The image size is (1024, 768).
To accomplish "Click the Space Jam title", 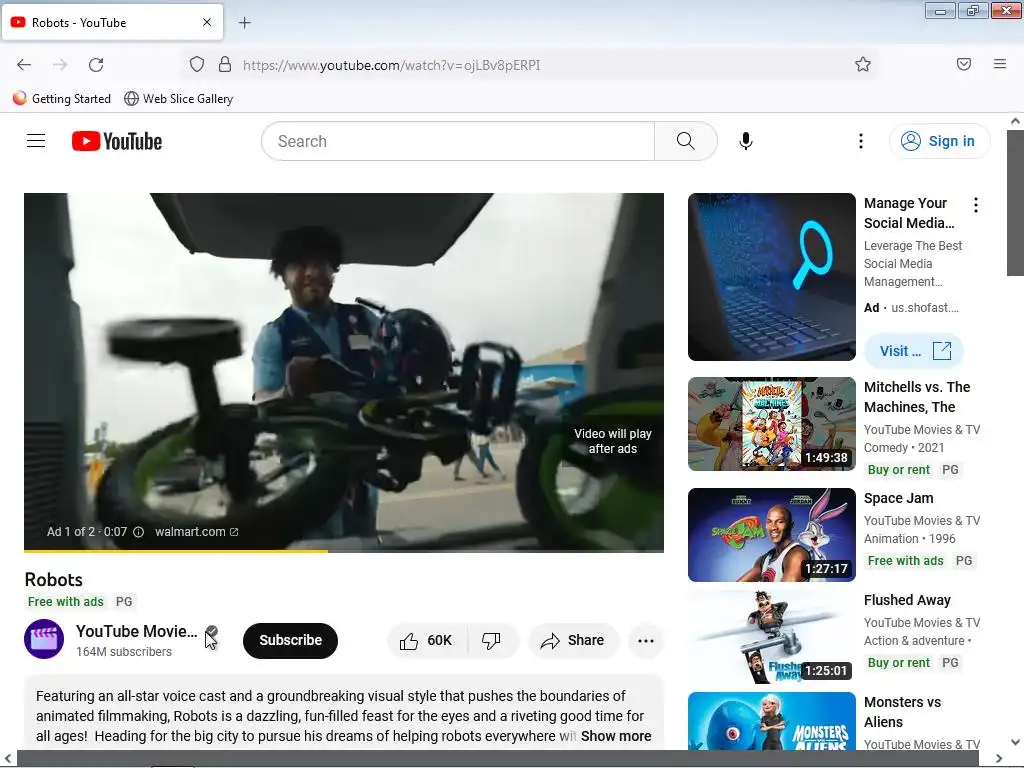I will point(899,498).
